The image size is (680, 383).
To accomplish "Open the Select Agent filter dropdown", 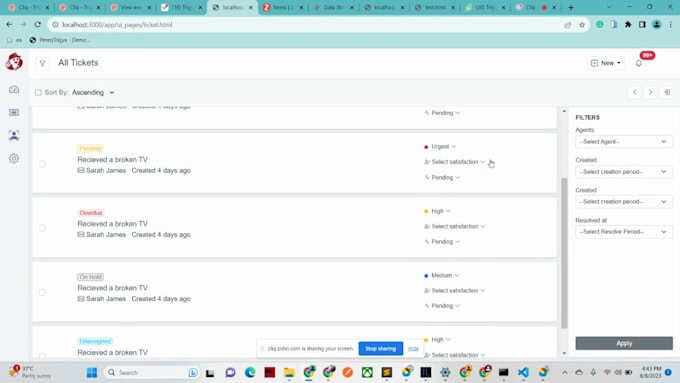I will coord(624,141).
